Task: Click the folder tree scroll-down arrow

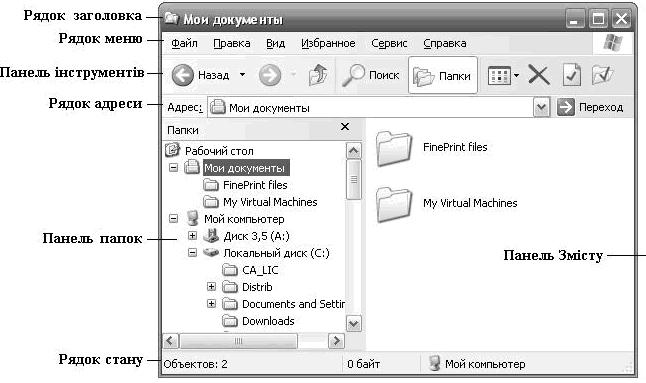Action: point(353,324)
